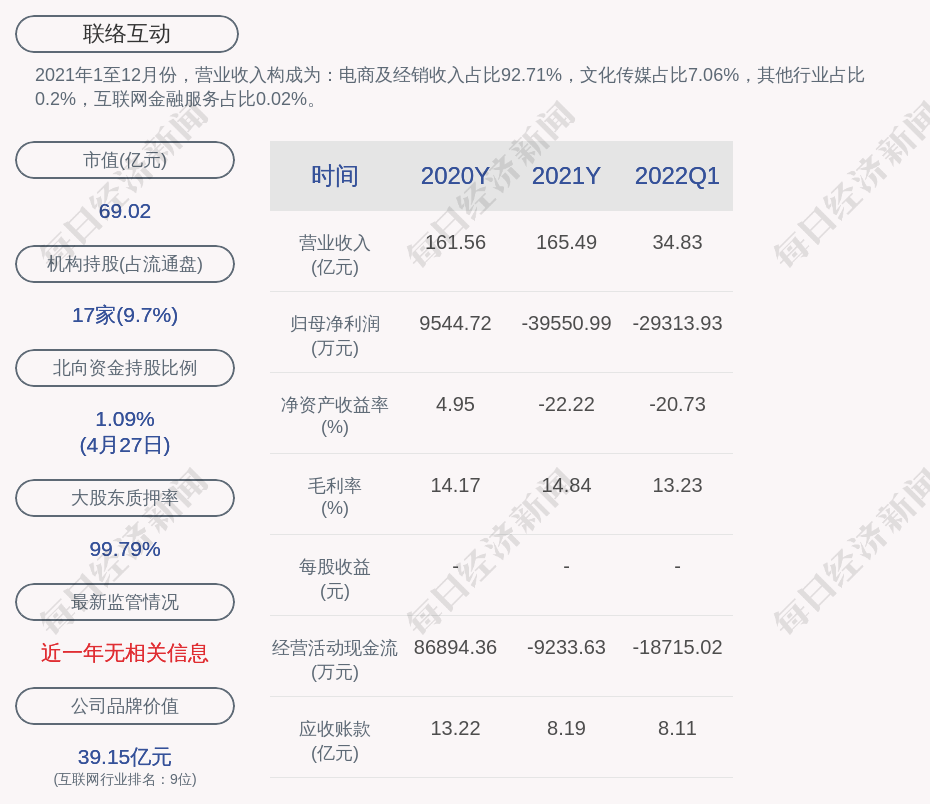Click the 时间 column header

(x=335, y=176)
